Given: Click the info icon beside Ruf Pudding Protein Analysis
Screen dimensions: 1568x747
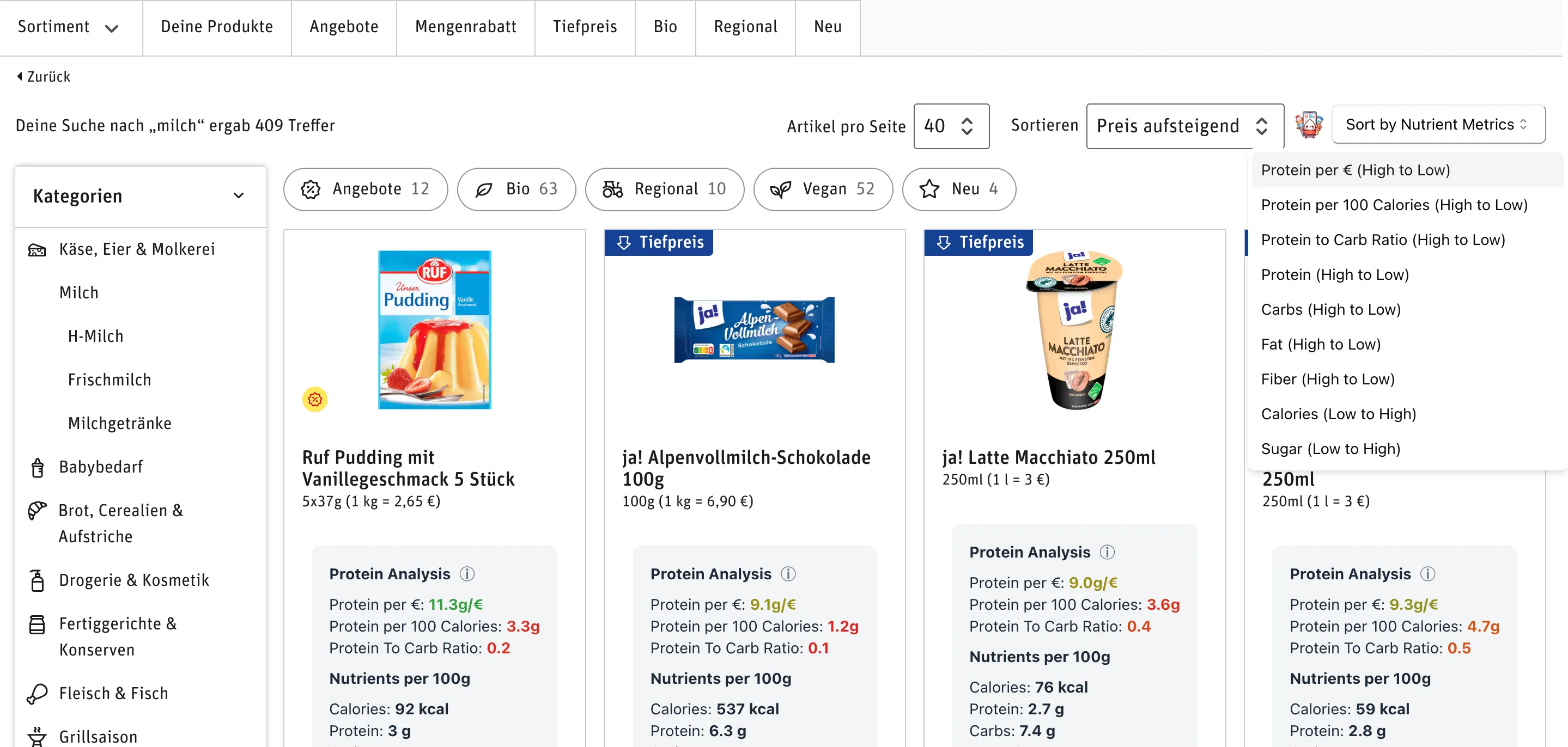Looking at the screenshot, I should point(467,574).
